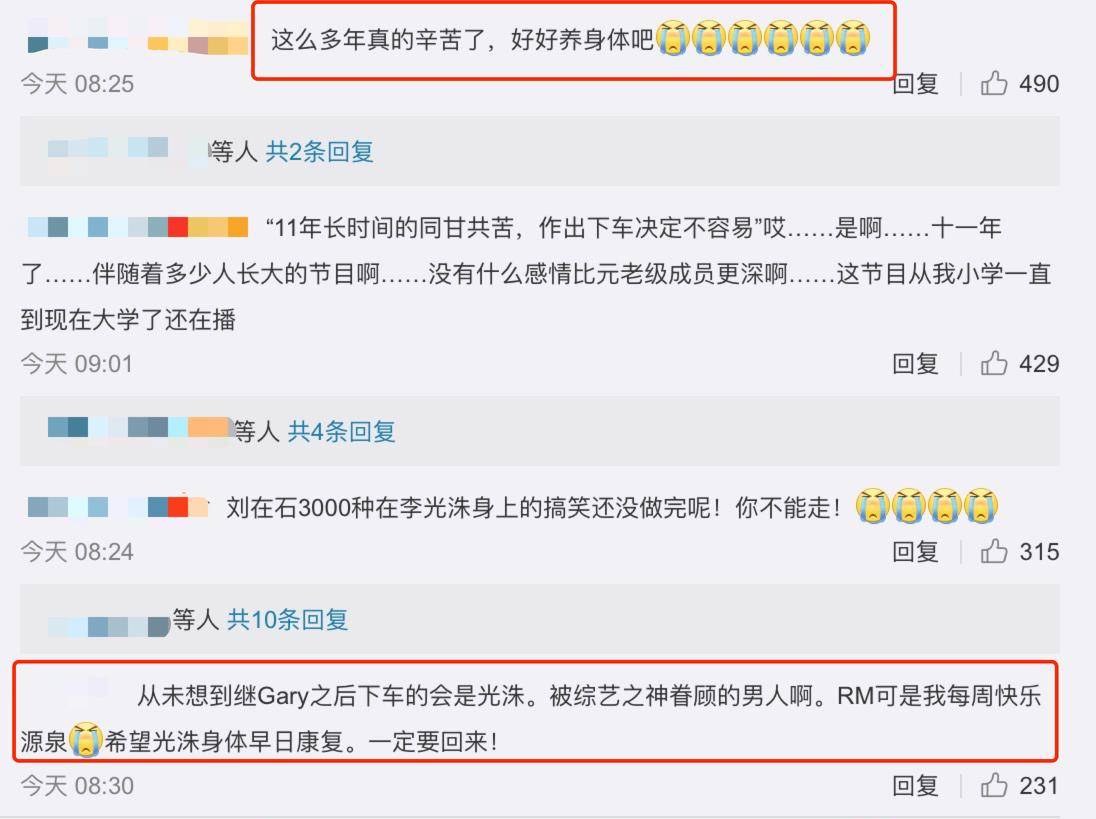
Task: Expand 共2条回复 replies
Action: 319,151
